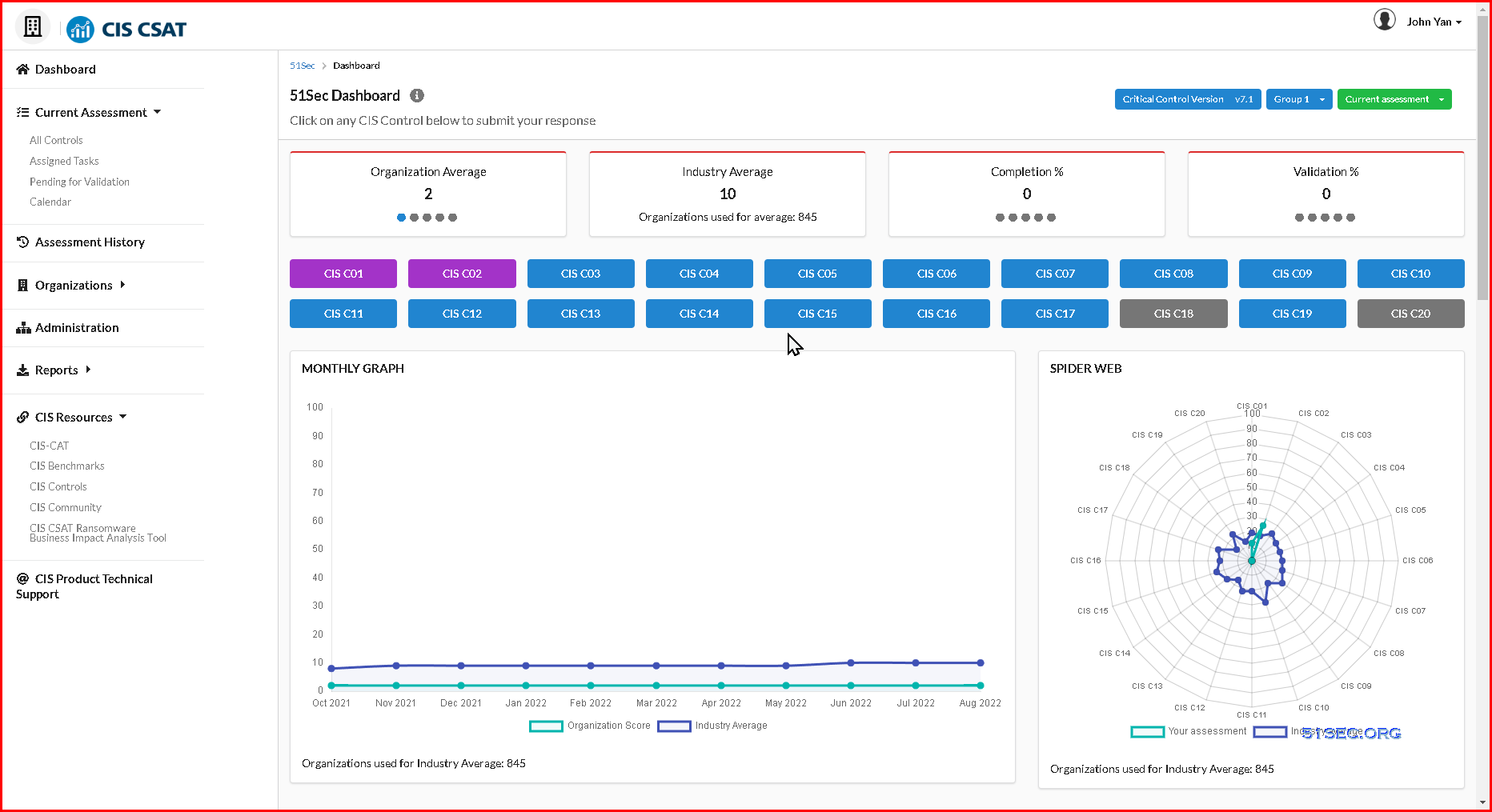Click the Organizations building icon in sidebar
1492x812 pixels.
[22, 286]
